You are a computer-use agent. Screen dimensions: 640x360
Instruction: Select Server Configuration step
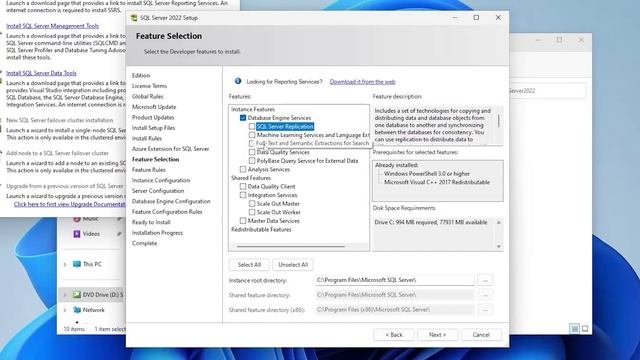pyautogui.click(x=158, y=191)
